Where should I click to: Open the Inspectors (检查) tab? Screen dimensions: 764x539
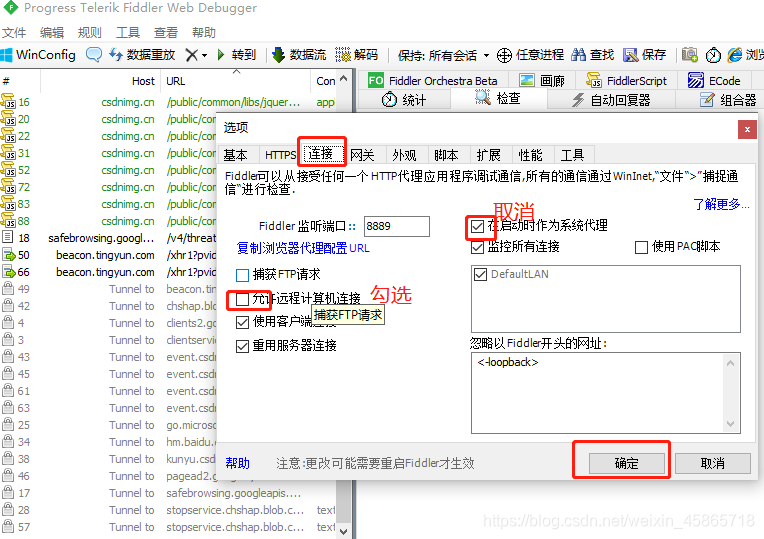(497, 99)
